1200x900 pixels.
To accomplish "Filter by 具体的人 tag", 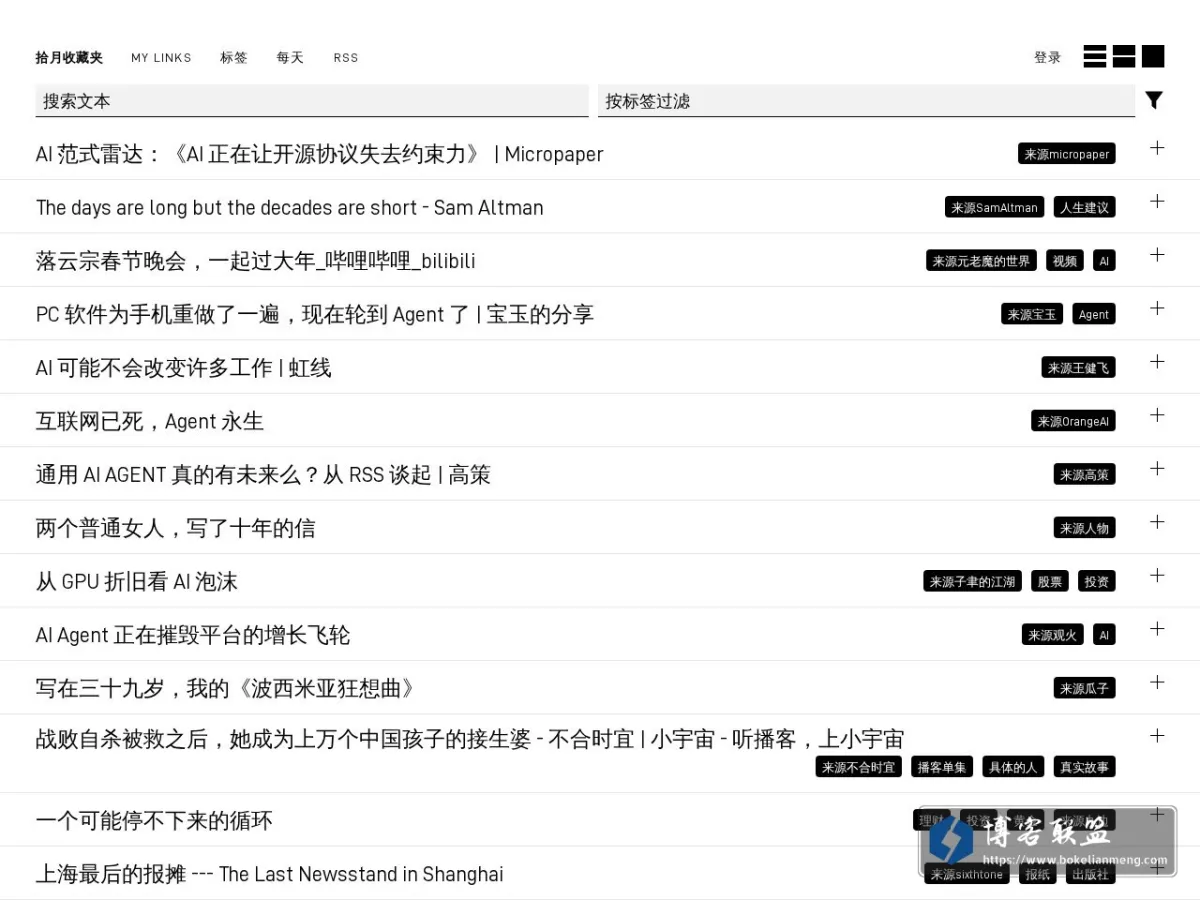I will coord(1013,767).
